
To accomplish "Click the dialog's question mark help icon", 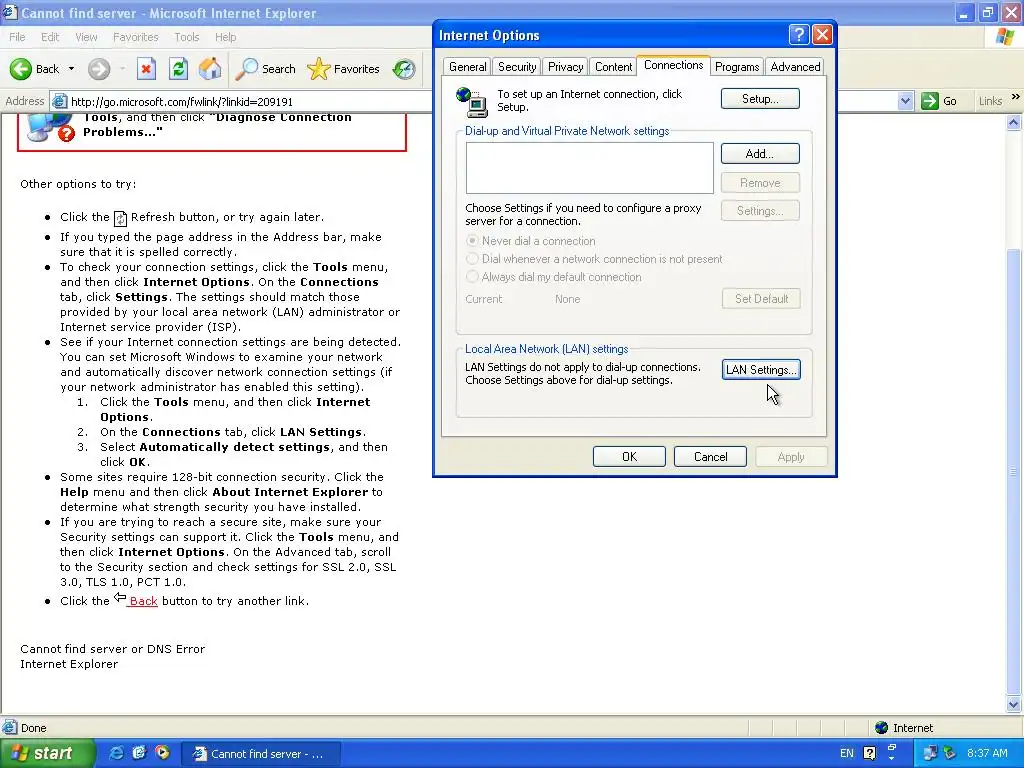I will tap(799, 35).
